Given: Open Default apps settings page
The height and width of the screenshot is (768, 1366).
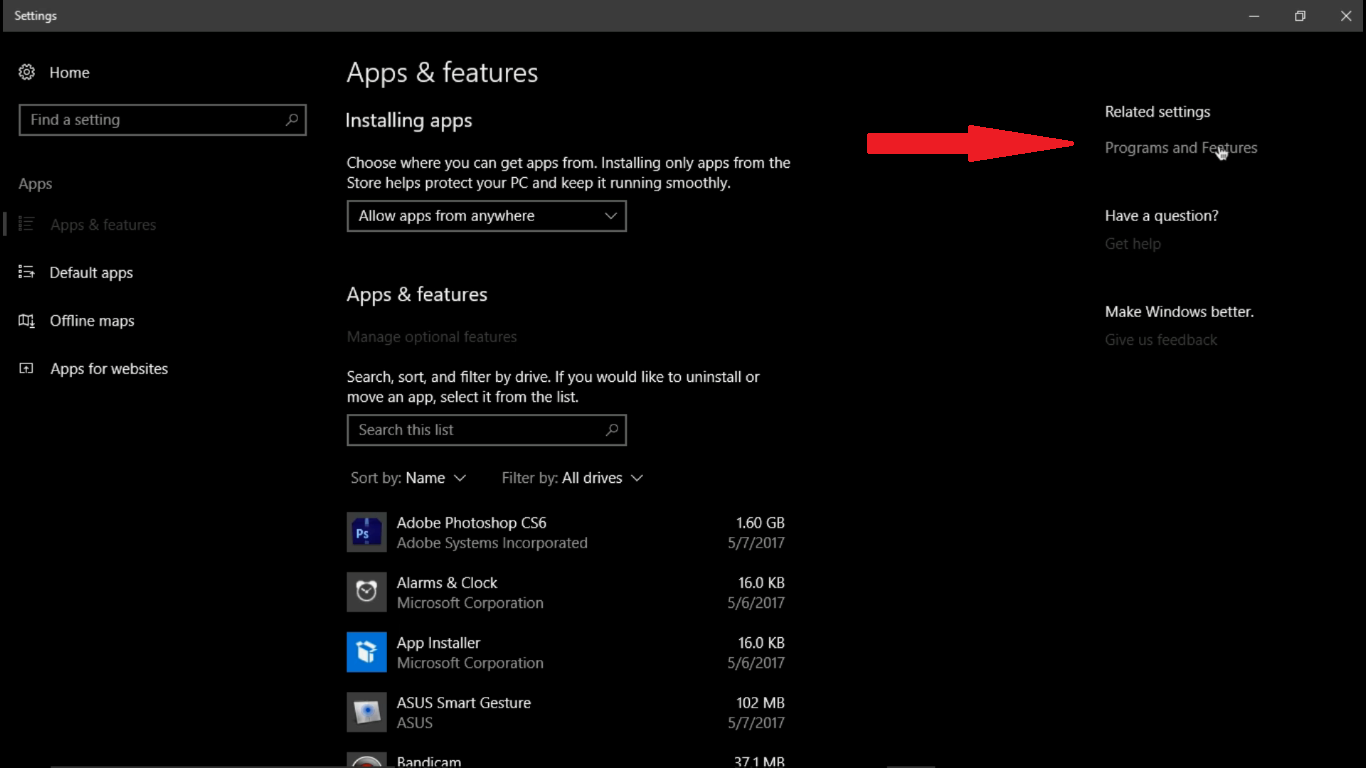Looking at the screenshot, I should pyautogui.click(x=91, y=273).
